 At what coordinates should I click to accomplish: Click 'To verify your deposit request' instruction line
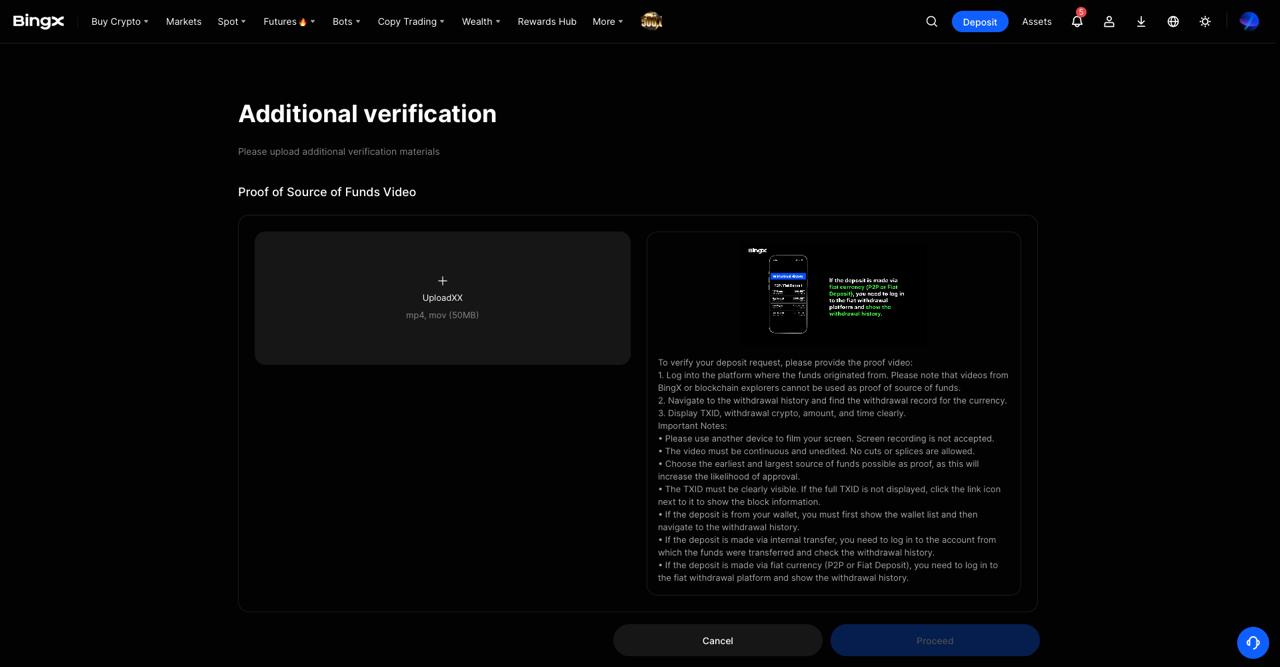point(785,363)
